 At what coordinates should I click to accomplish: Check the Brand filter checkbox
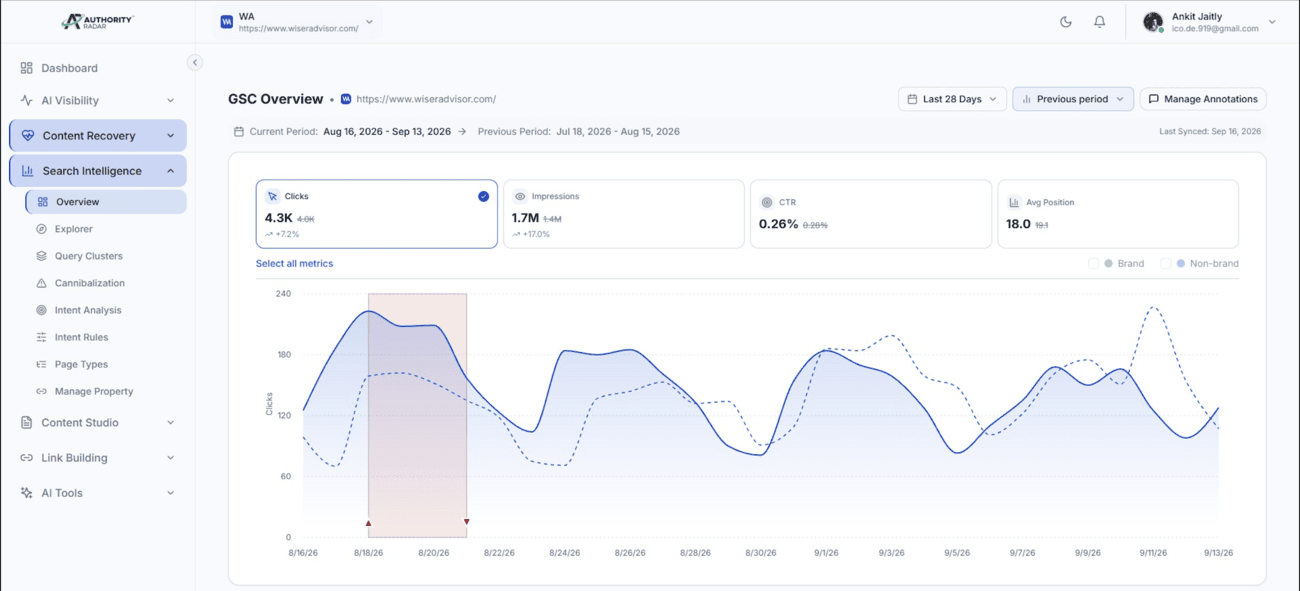click(x=1094, y=264)
